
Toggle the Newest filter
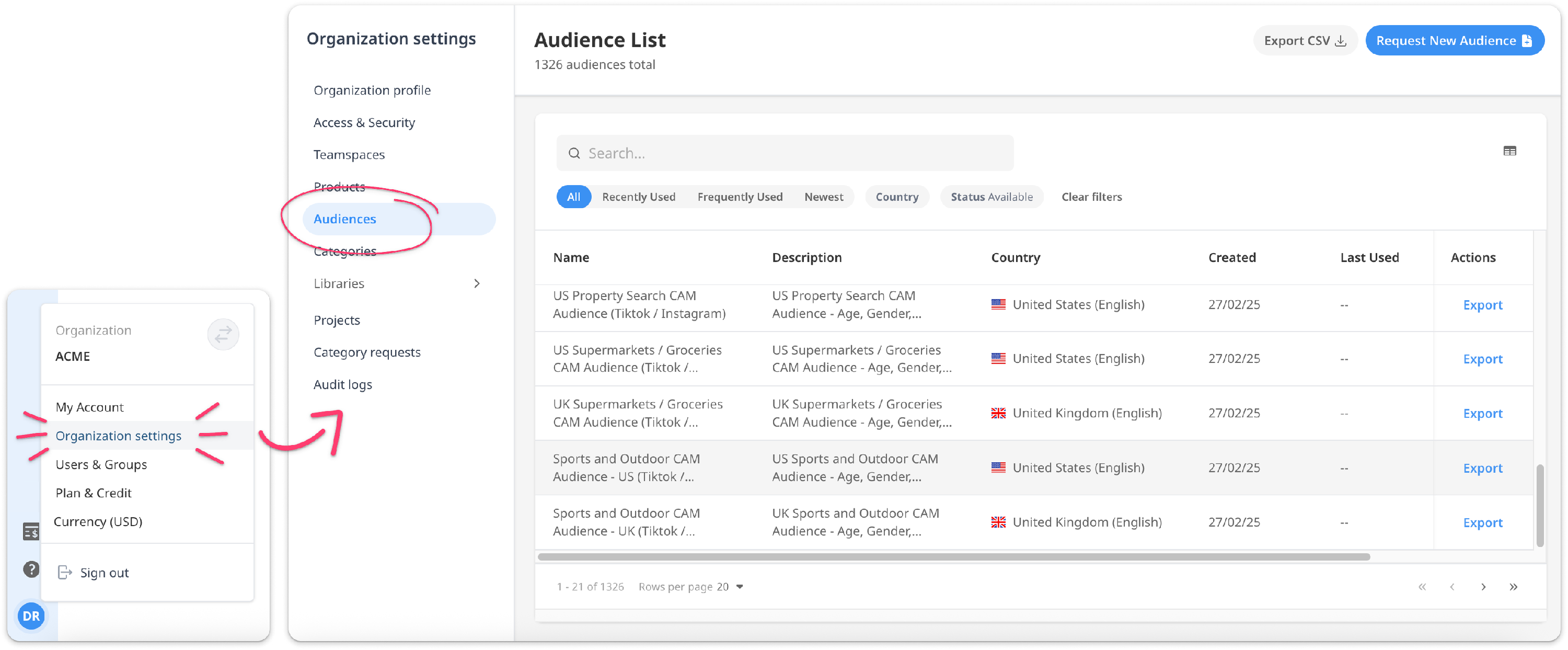tap(823, 197)
